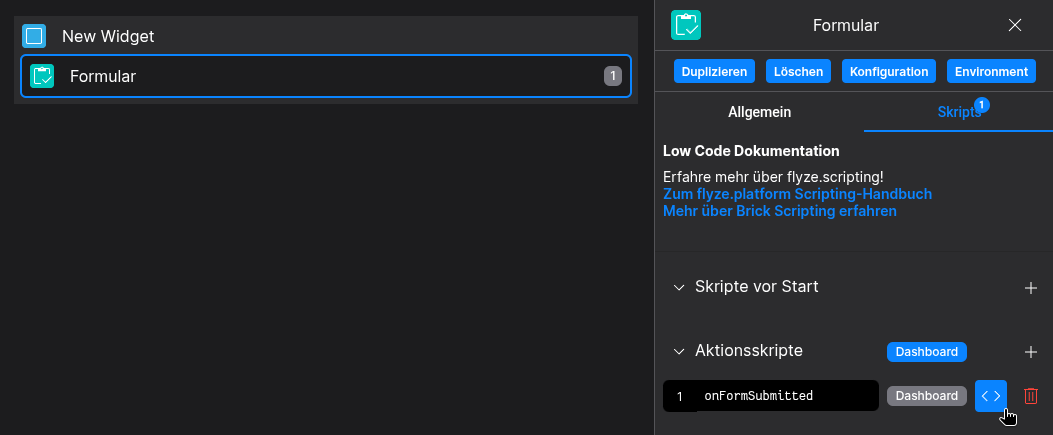Viewport: 1053px width, 435px height.
Task: Select the Skripts tab
Action: tap(958, 112)
